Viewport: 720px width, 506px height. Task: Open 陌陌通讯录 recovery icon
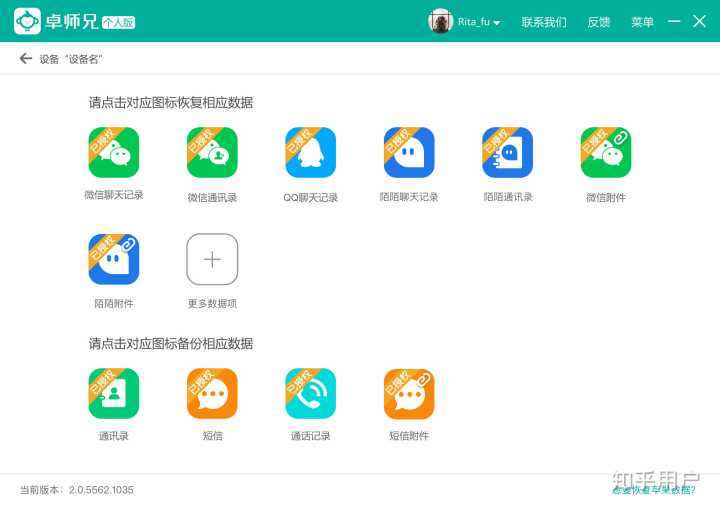click(x=507, y=152)
